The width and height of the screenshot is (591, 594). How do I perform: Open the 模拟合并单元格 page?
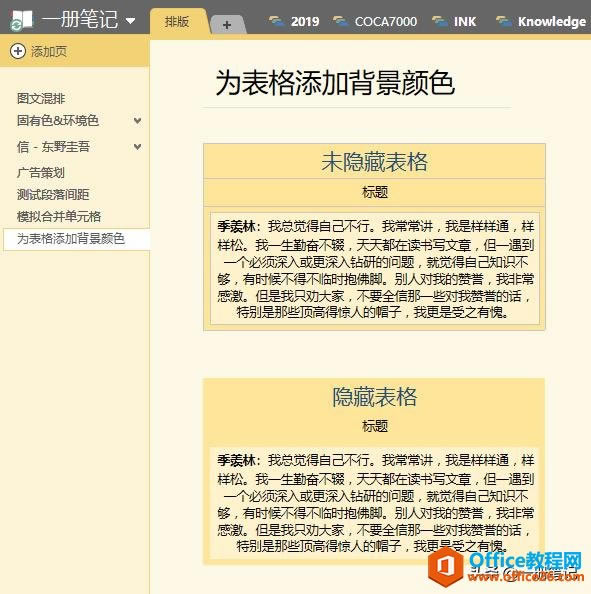point(59,217)
